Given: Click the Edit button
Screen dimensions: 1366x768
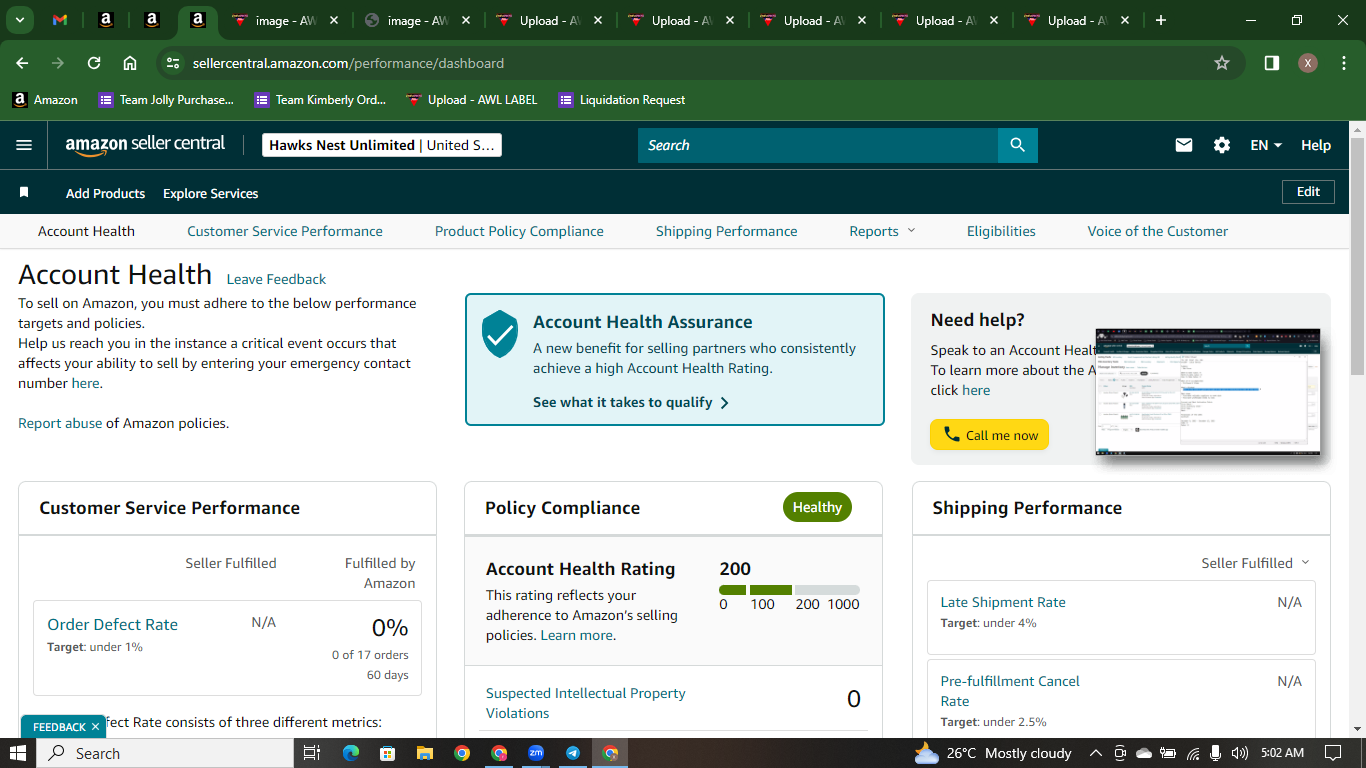Looking at the screenshot, I should [1308, 192].
